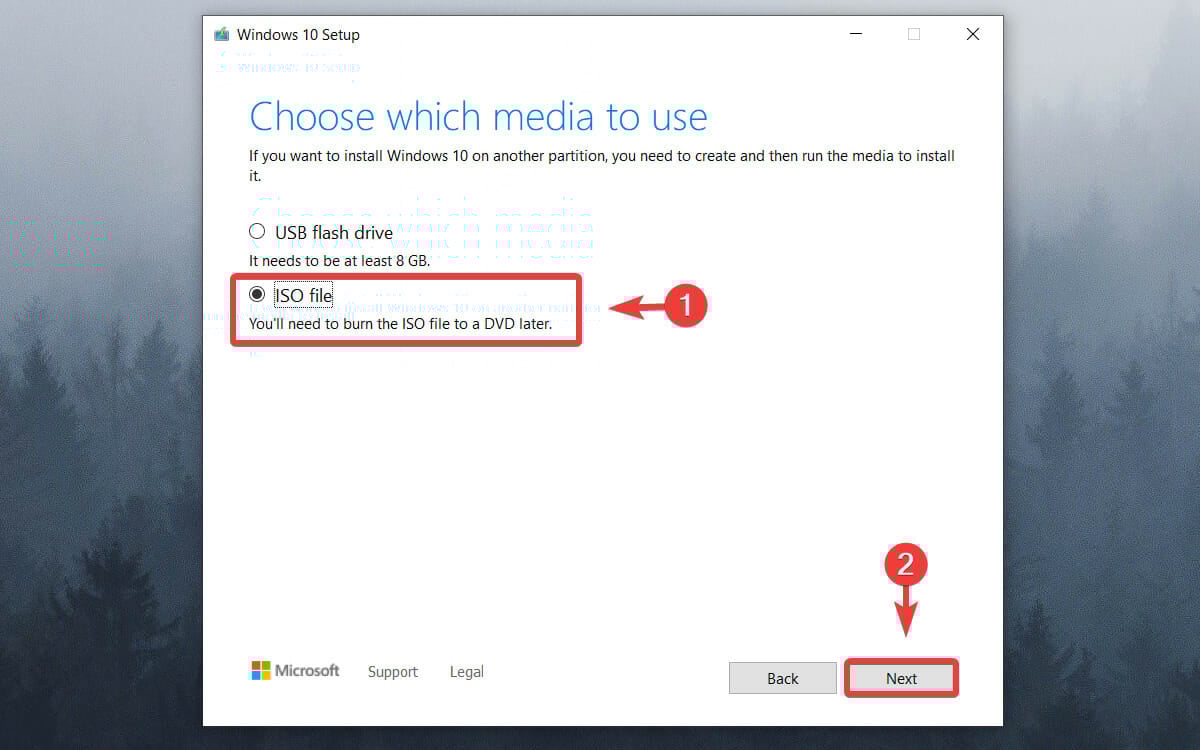The image size is (1200, 750).
Task: Click the 'You'll need to burn the ISO file' text
Action: coord(400,324)
